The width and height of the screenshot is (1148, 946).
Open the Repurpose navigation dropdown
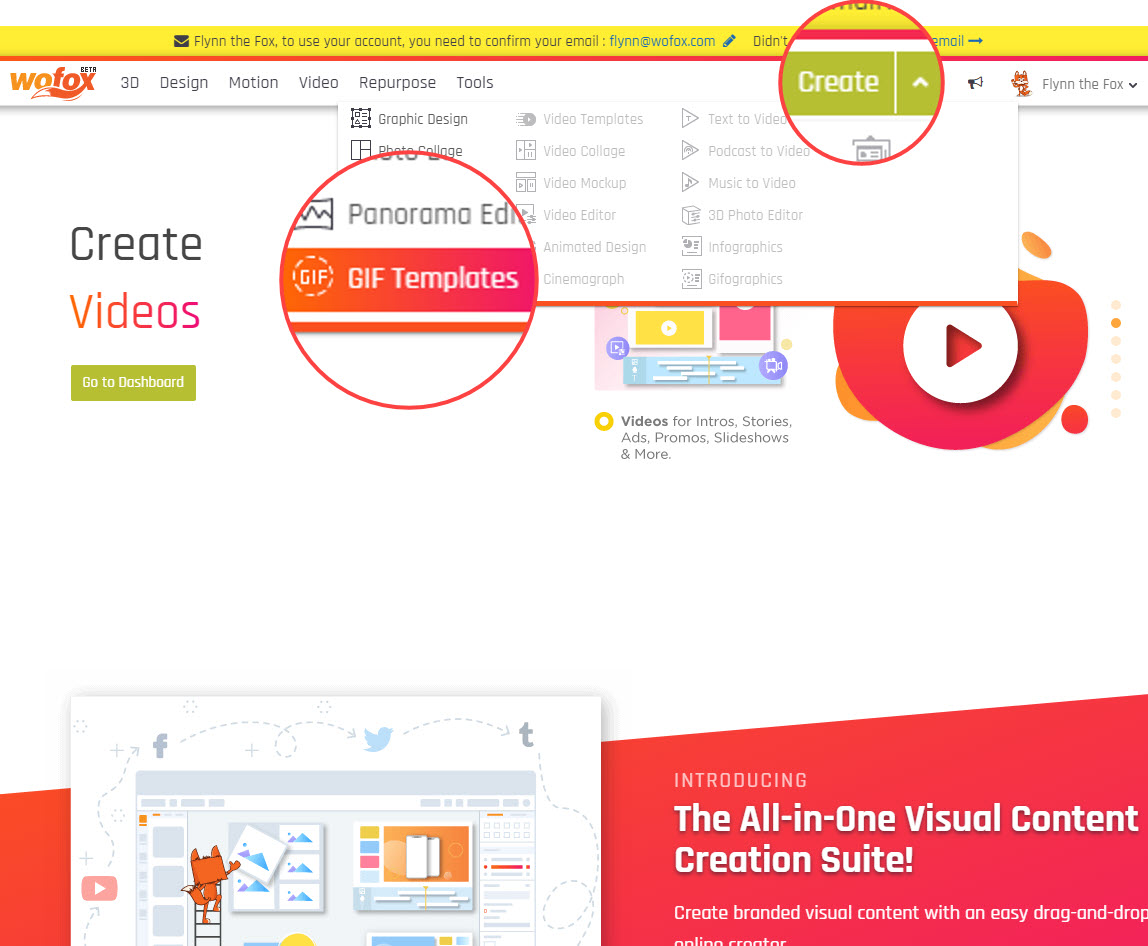(x=397, y=83)
